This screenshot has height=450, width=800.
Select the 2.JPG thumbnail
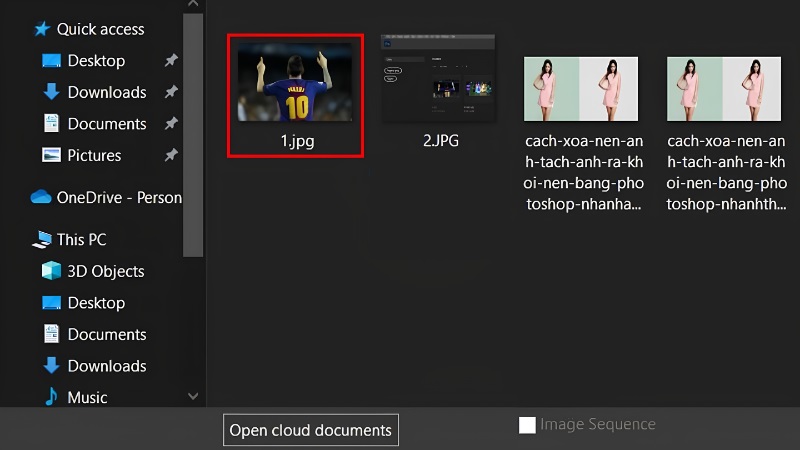pyautogui.click(x=438, y=78)
